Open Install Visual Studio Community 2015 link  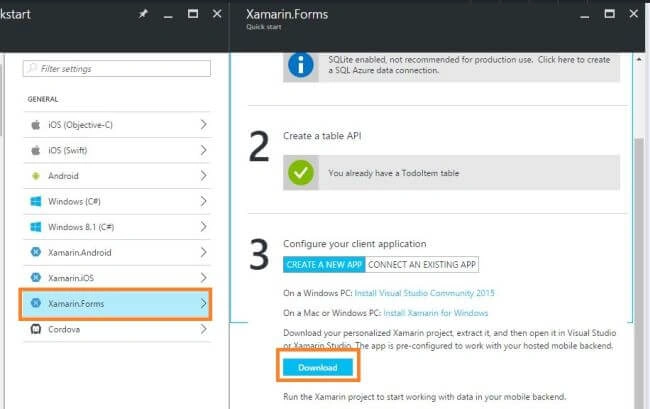424,293
